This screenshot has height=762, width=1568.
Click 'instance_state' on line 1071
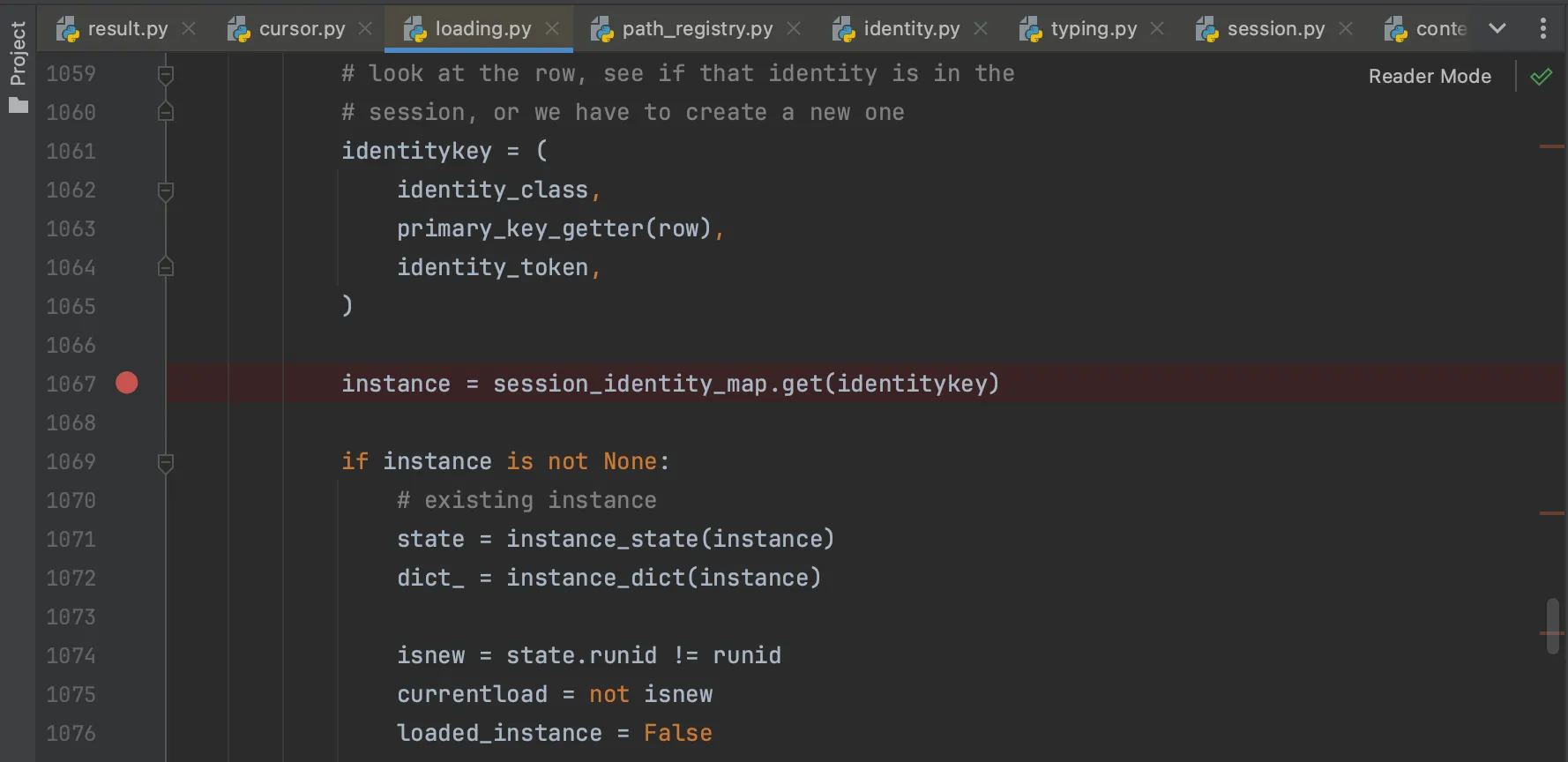tap(602, 540)
